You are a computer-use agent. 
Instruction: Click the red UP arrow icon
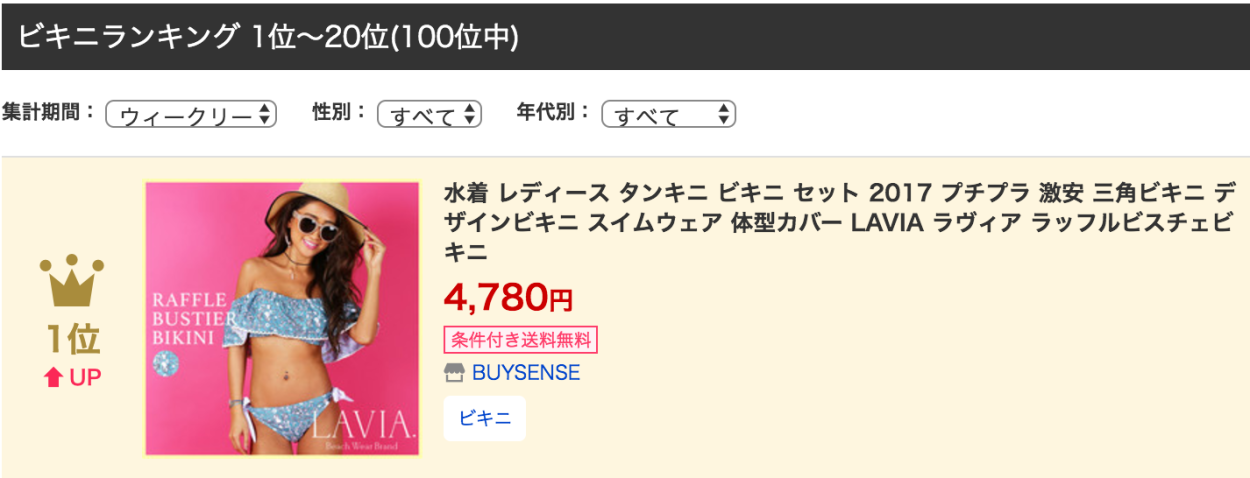[50, 378]
